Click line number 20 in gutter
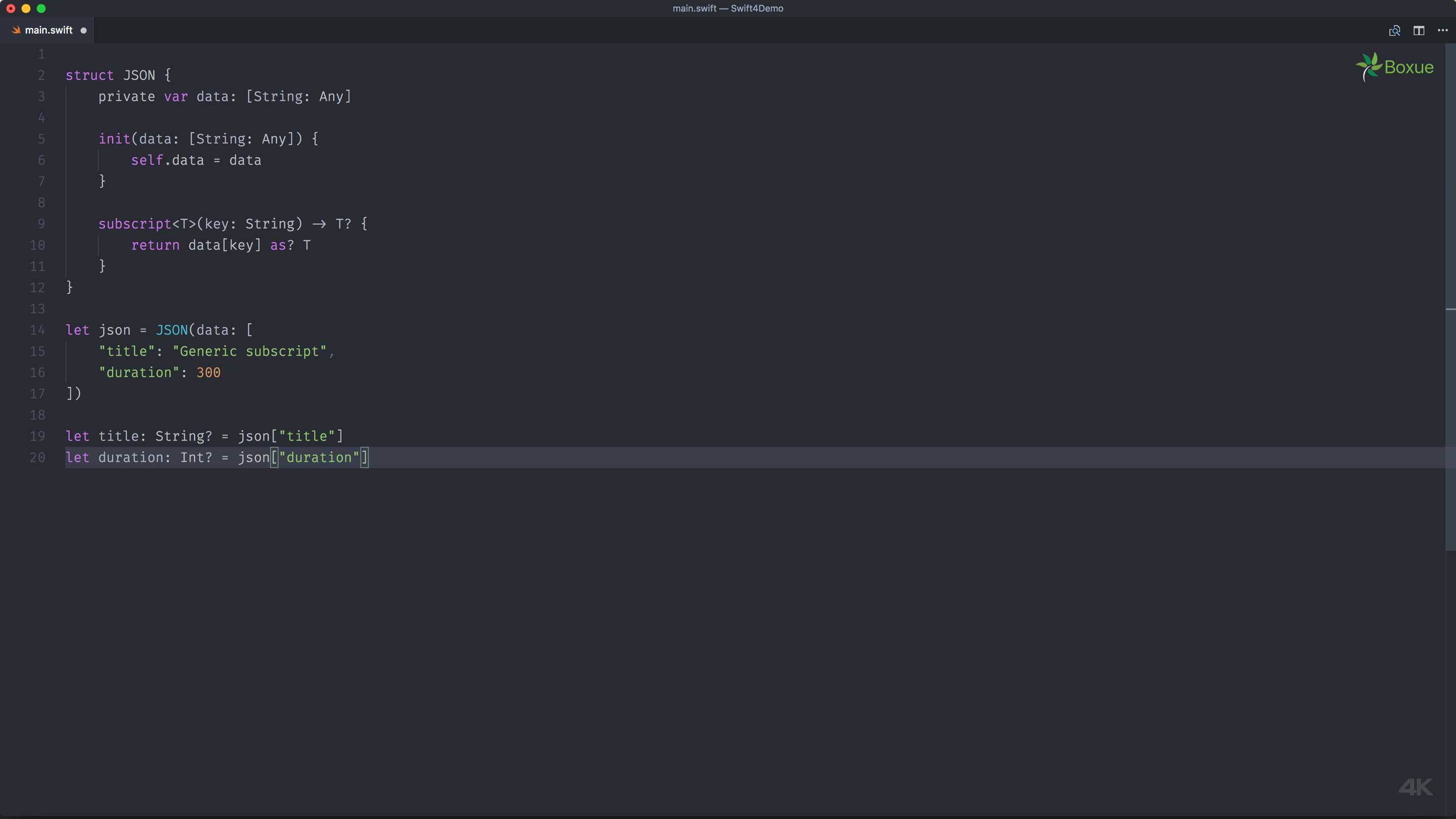This screenshot has height=819, width=1456. (x=37, y=457)
